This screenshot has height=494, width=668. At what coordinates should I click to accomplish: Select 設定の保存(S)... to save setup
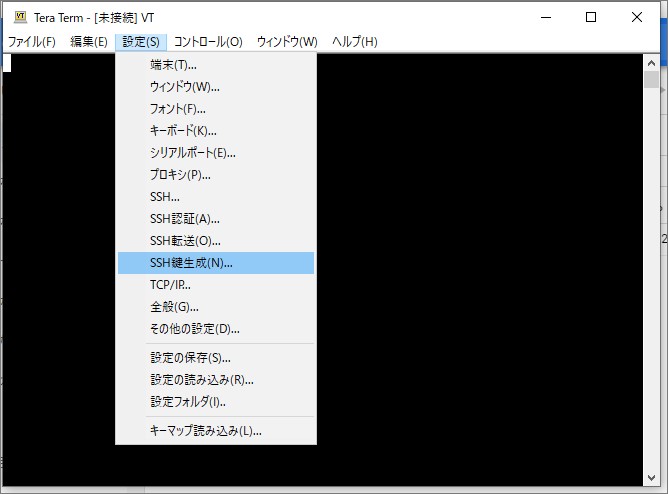(x=216, y=358)
